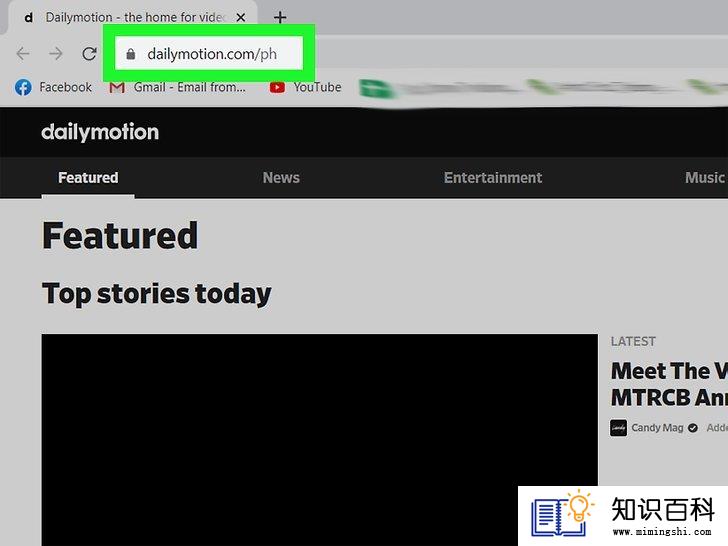Image resolution: width=728 pixels, height=546 pixels.
Task: Open the Facebook bookmark
Action: coord(53,87)
